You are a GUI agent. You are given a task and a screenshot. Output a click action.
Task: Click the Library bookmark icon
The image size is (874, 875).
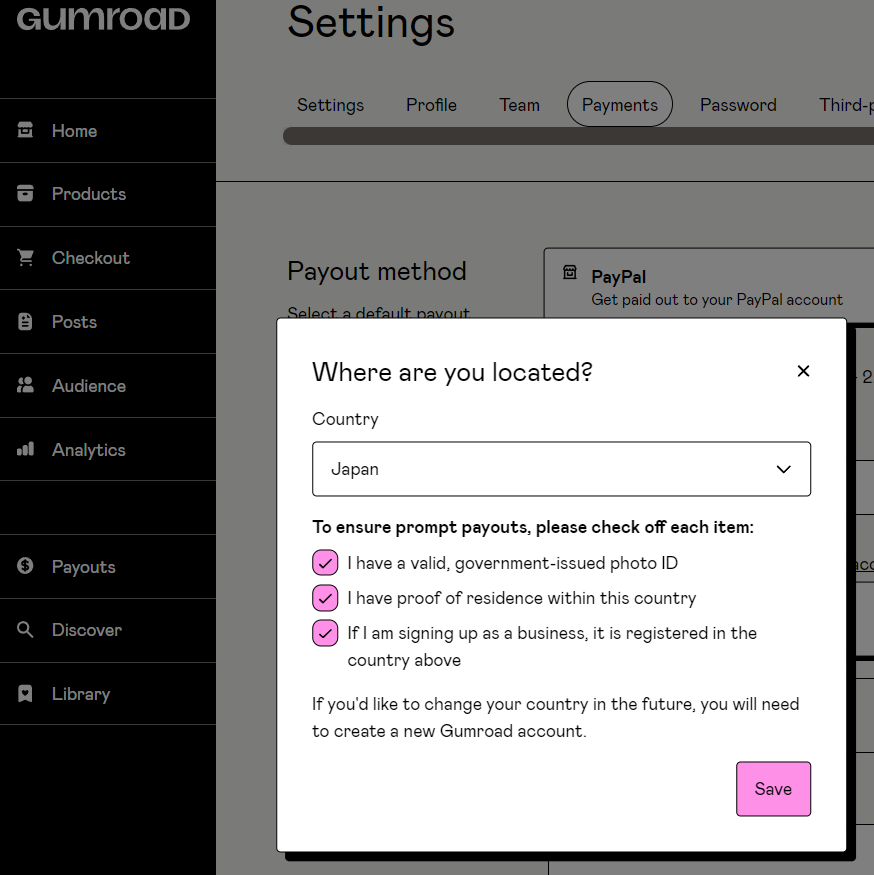(x=26, y=694)
